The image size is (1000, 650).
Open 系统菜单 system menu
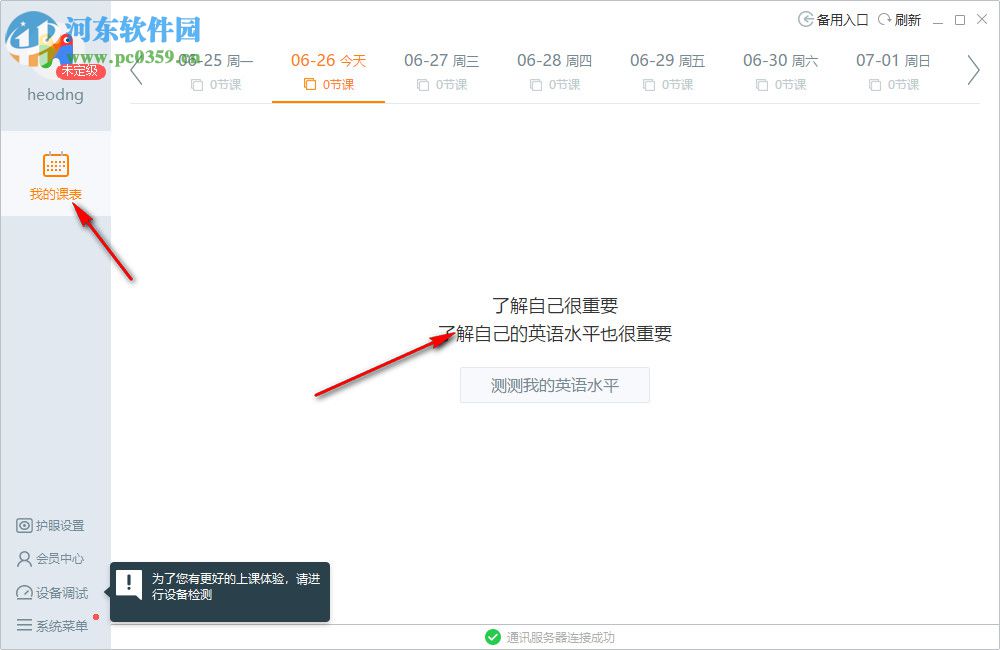(x=52, y=625)
